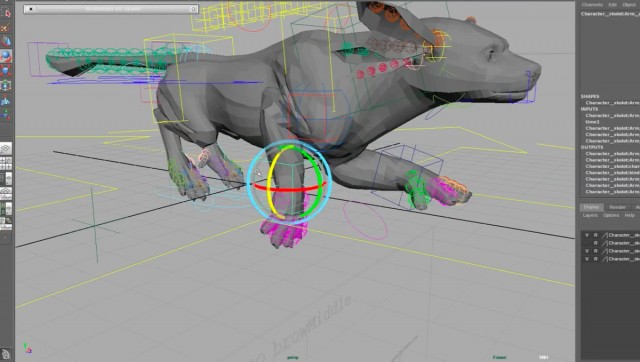The width and height of the screenshot is (640, 362).
Task: Switch to single perspective view layout
Action: tap(6, 149)
